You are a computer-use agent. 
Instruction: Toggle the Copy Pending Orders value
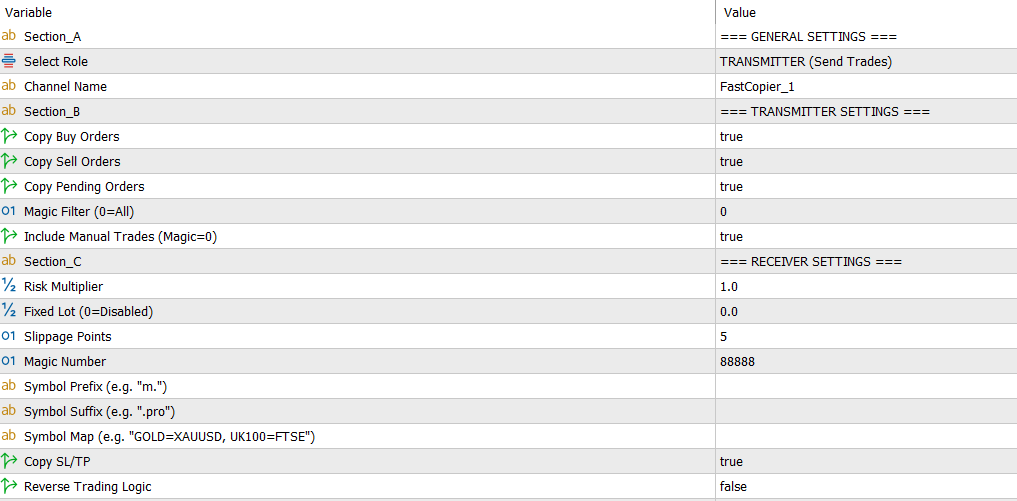(x=731, y=187)
